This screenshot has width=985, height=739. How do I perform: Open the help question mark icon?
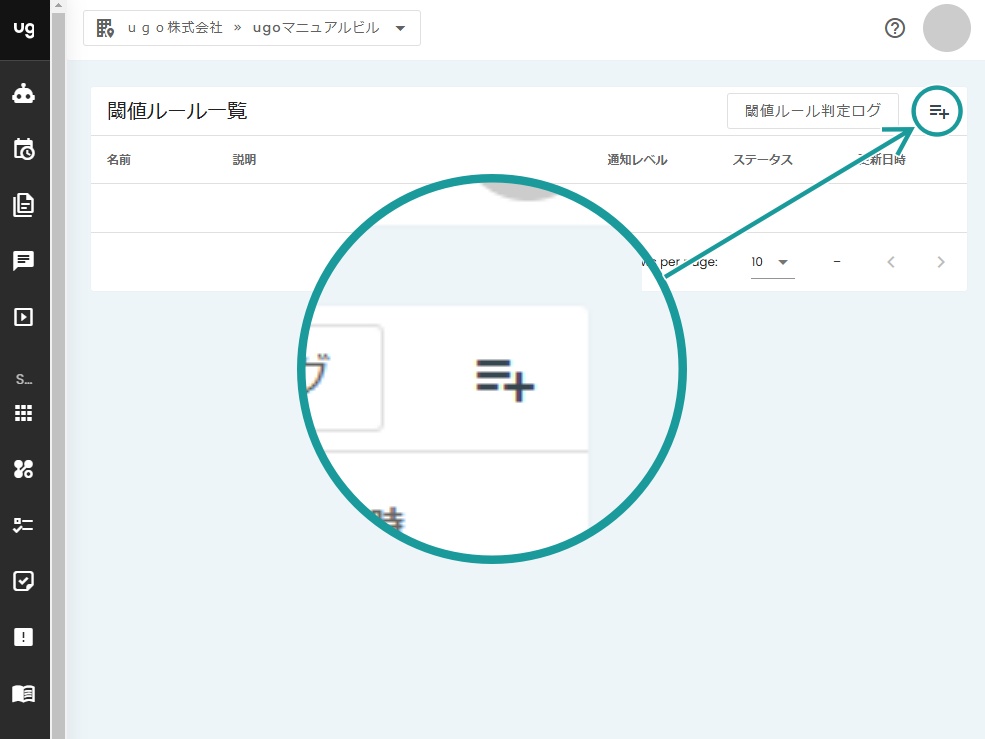[x=893, y=28]
